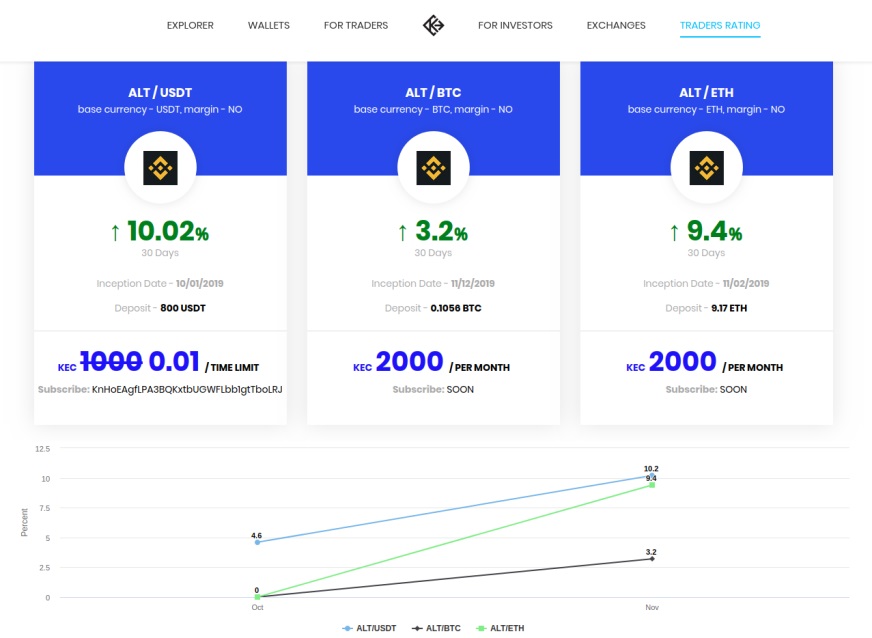Viewport: 872px width, 638px height.
Task: Open the For Traders section
Action: click(356, 25)
